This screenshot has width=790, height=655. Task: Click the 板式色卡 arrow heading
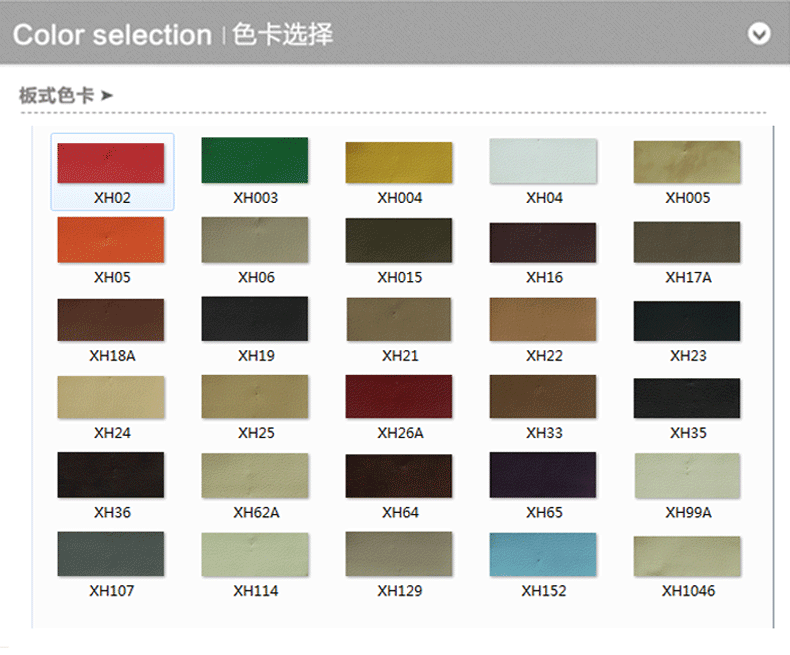click(x=66, y=95)
